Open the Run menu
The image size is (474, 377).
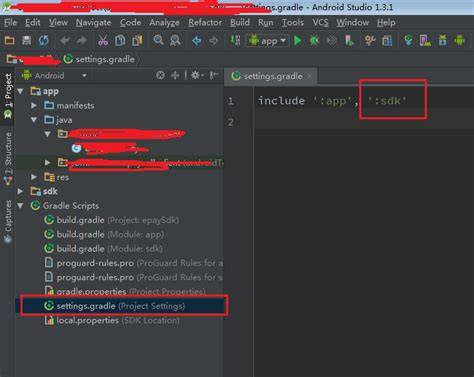click(265, 22)
